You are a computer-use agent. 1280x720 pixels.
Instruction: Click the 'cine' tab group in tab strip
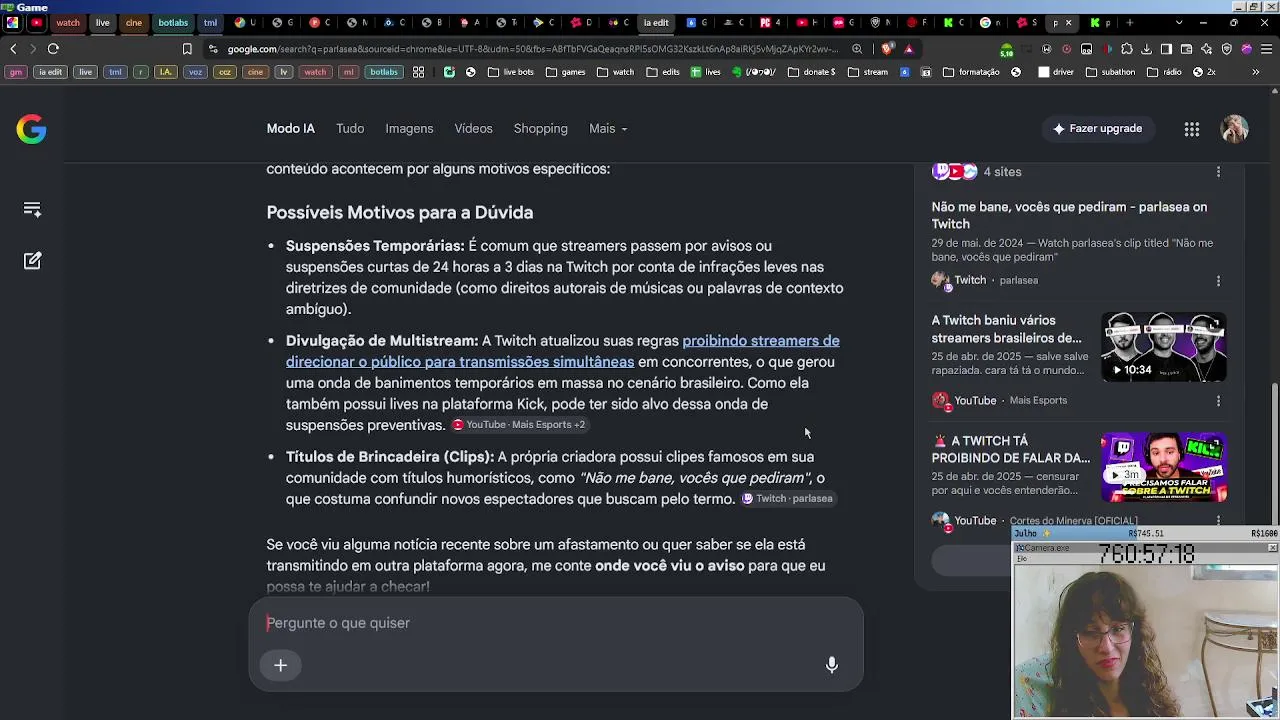[134, 22]
